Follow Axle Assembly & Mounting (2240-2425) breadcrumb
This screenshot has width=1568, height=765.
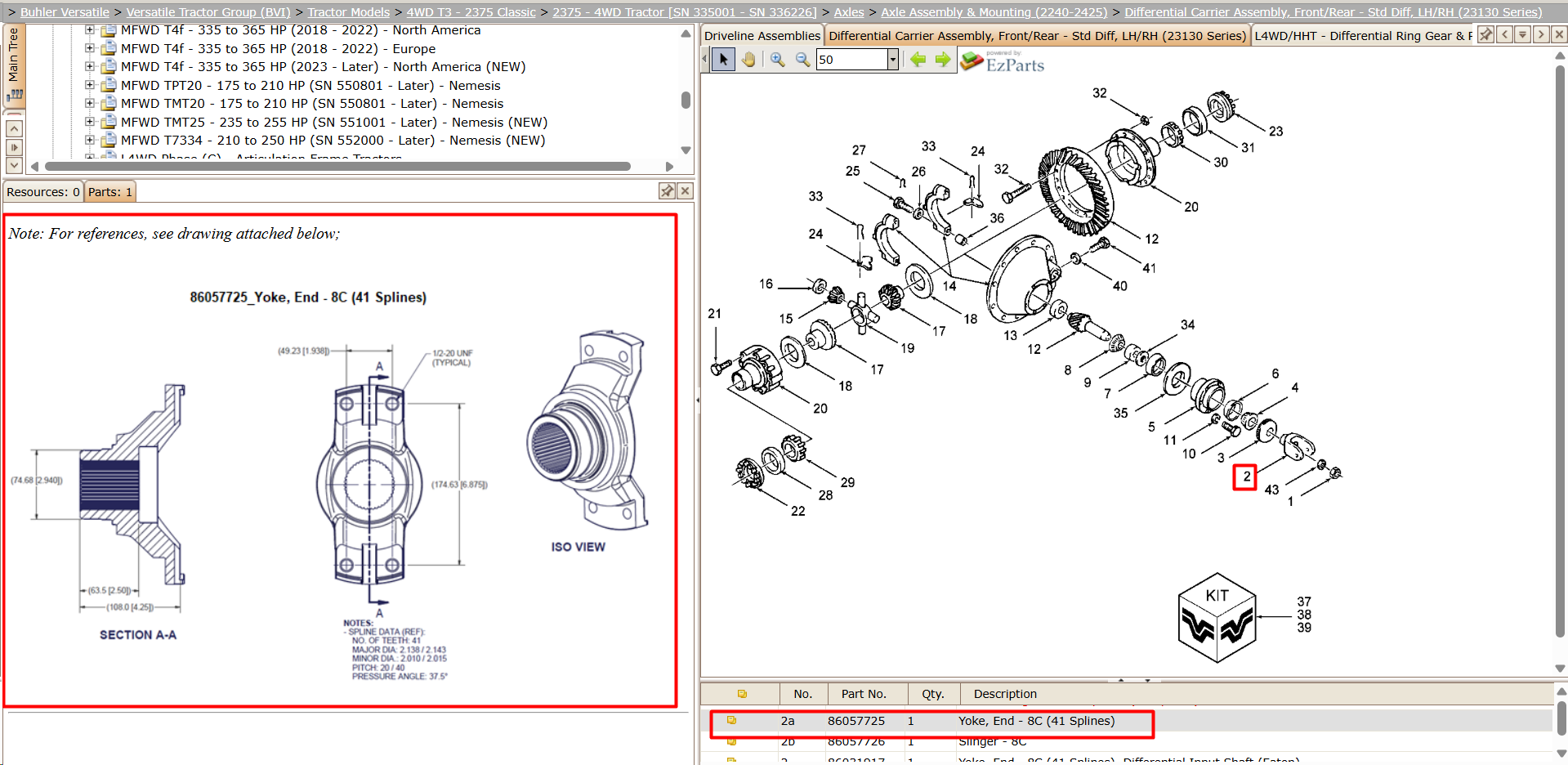pos(994,12)
